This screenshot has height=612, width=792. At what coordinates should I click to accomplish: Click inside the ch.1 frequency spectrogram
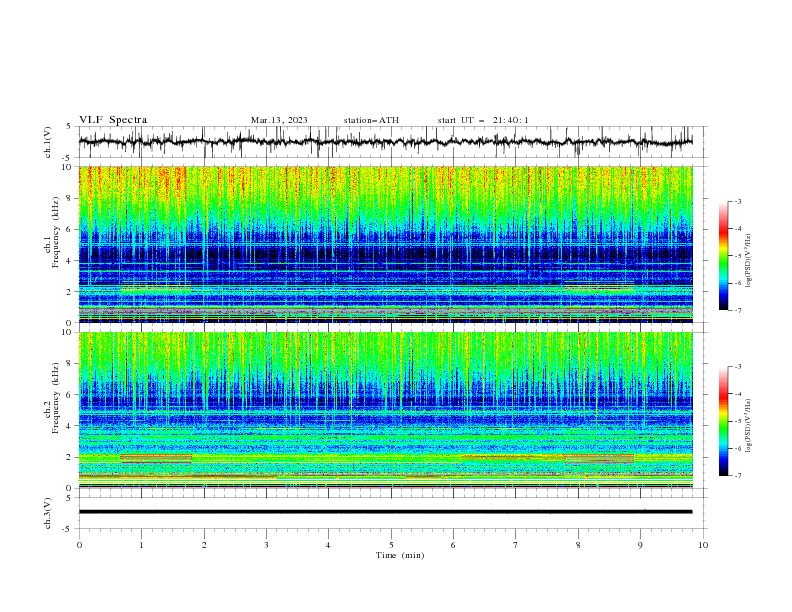tap(385, 244)
